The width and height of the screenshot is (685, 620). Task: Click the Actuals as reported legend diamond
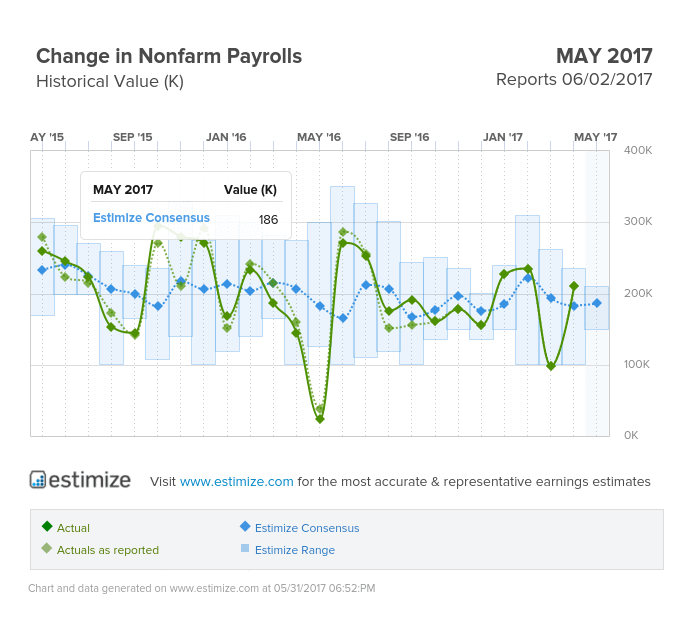coord(46,548)
